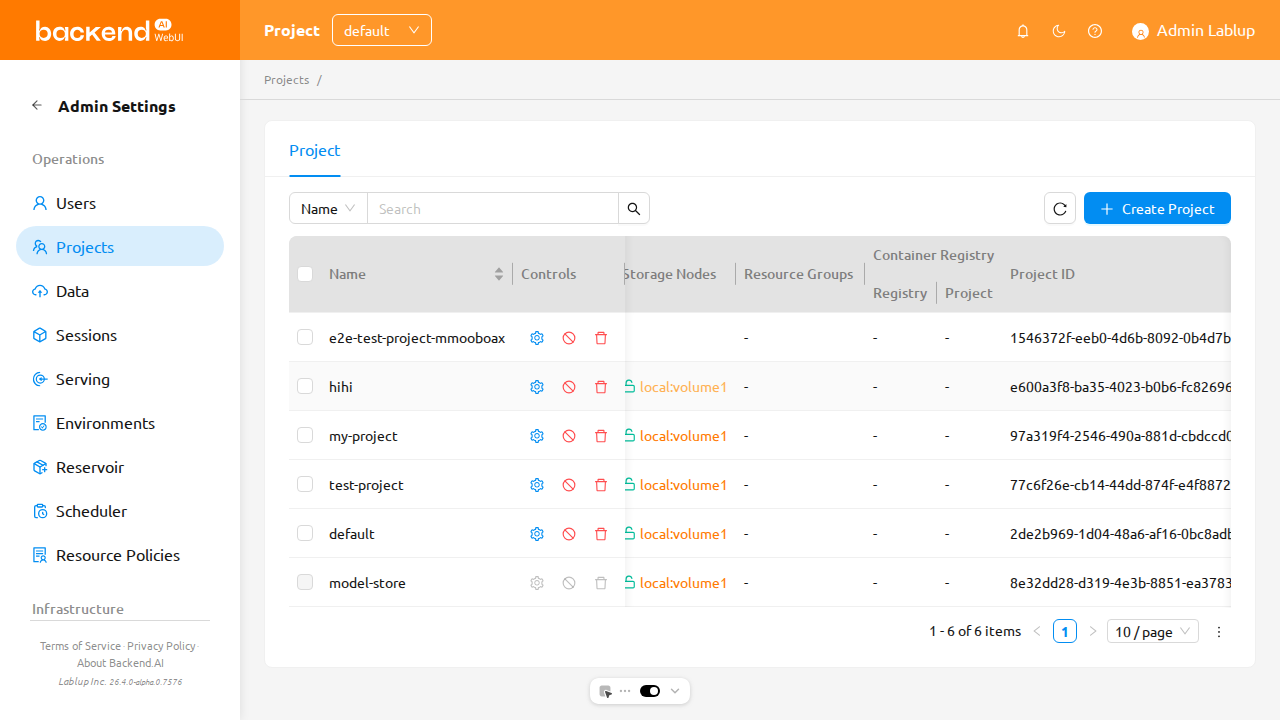Viewport: 1280px width, 720px height.
Task: Open the notifications bell icon
Action: (x=1023, y=31)
